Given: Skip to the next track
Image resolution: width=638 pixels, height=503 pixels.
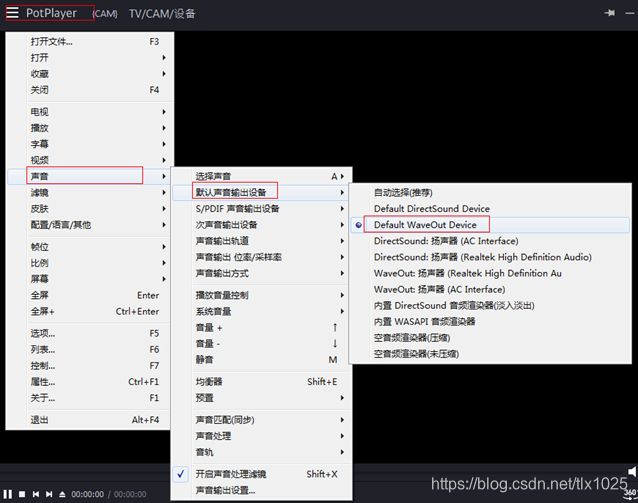Looking at the screenshot, I should tap(49, 494).
